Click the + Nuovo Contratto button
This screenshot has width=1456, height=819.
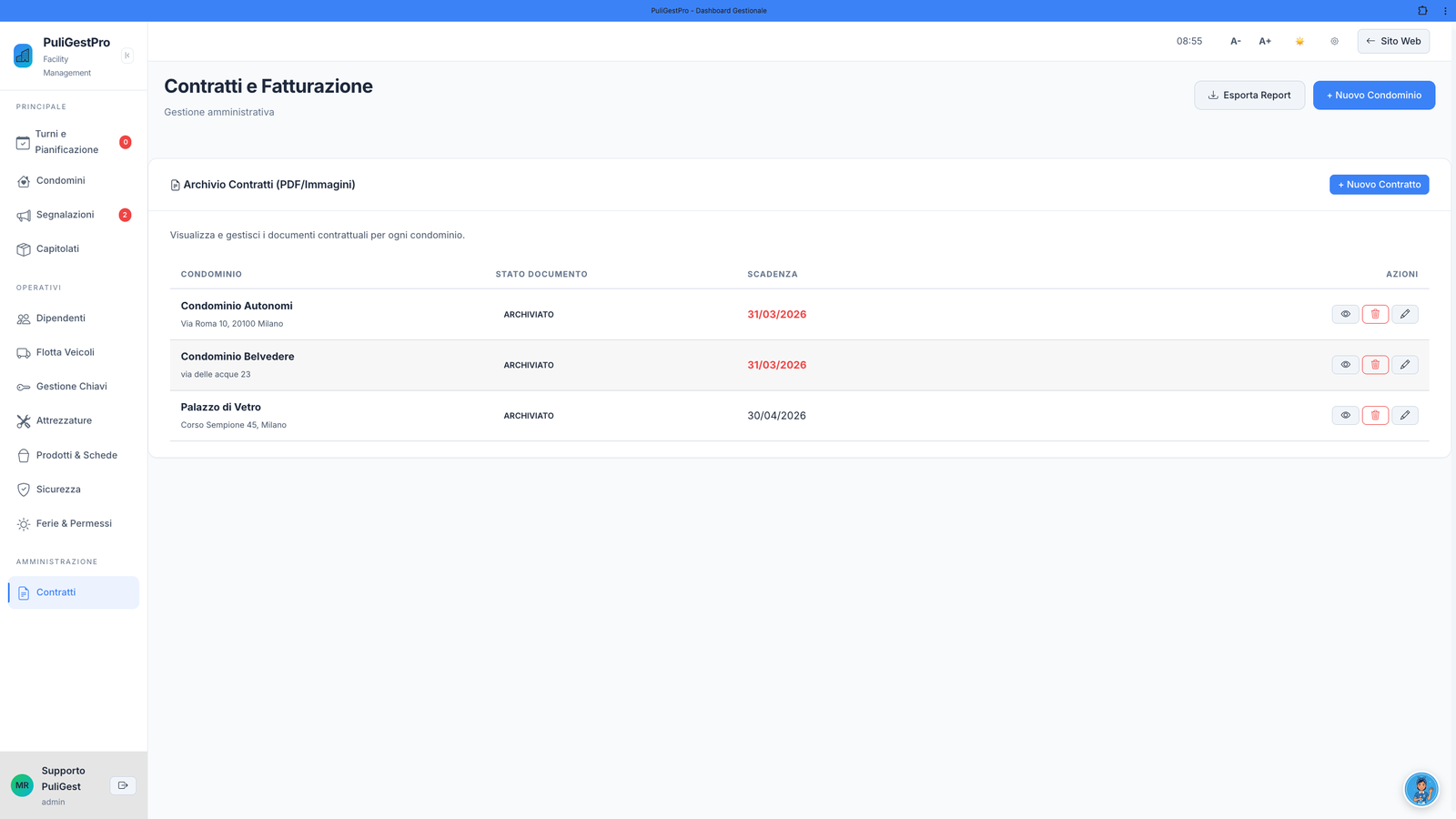1379,185
